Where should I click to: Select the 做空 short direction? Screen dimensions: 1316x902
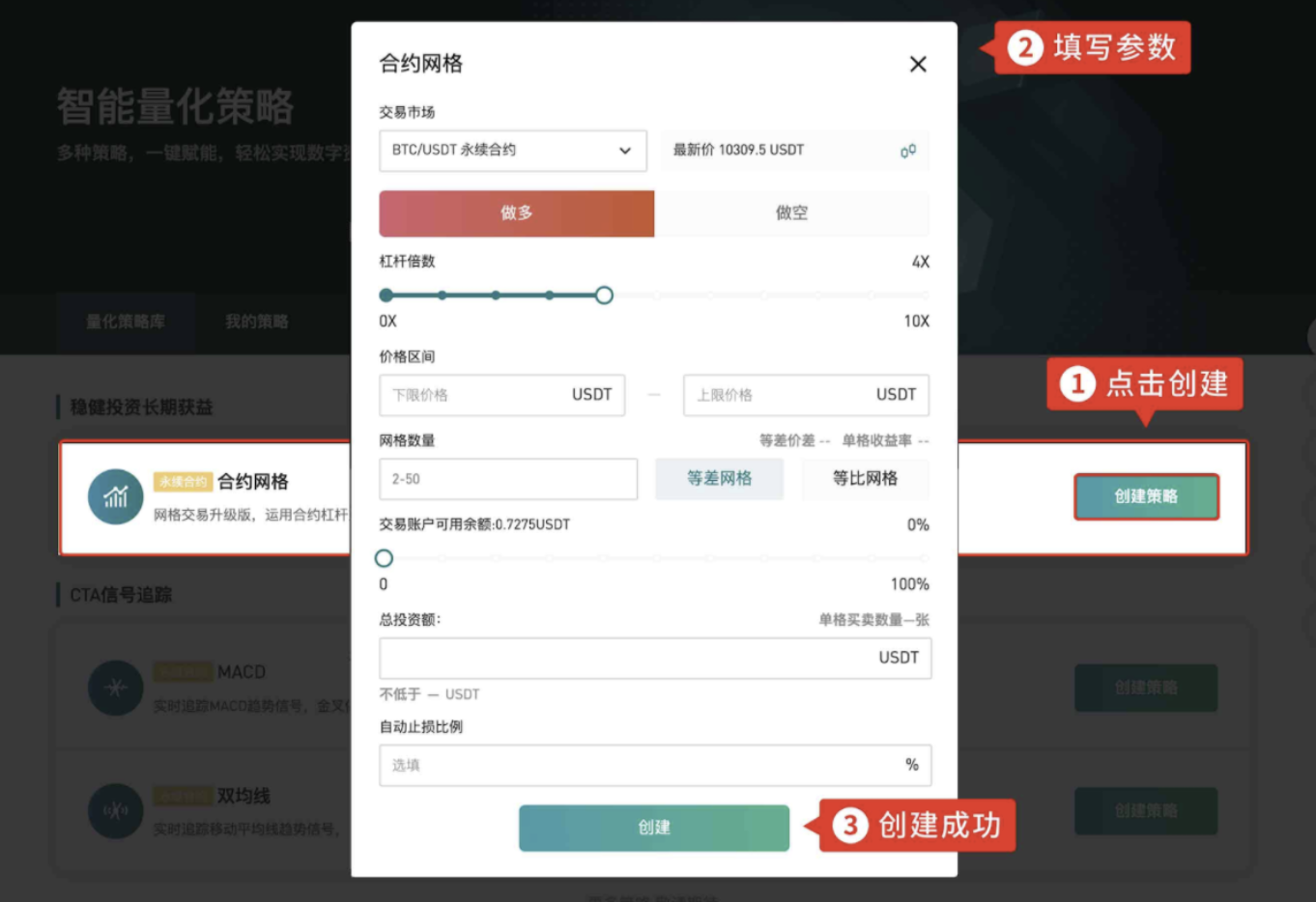click(791, 213)
